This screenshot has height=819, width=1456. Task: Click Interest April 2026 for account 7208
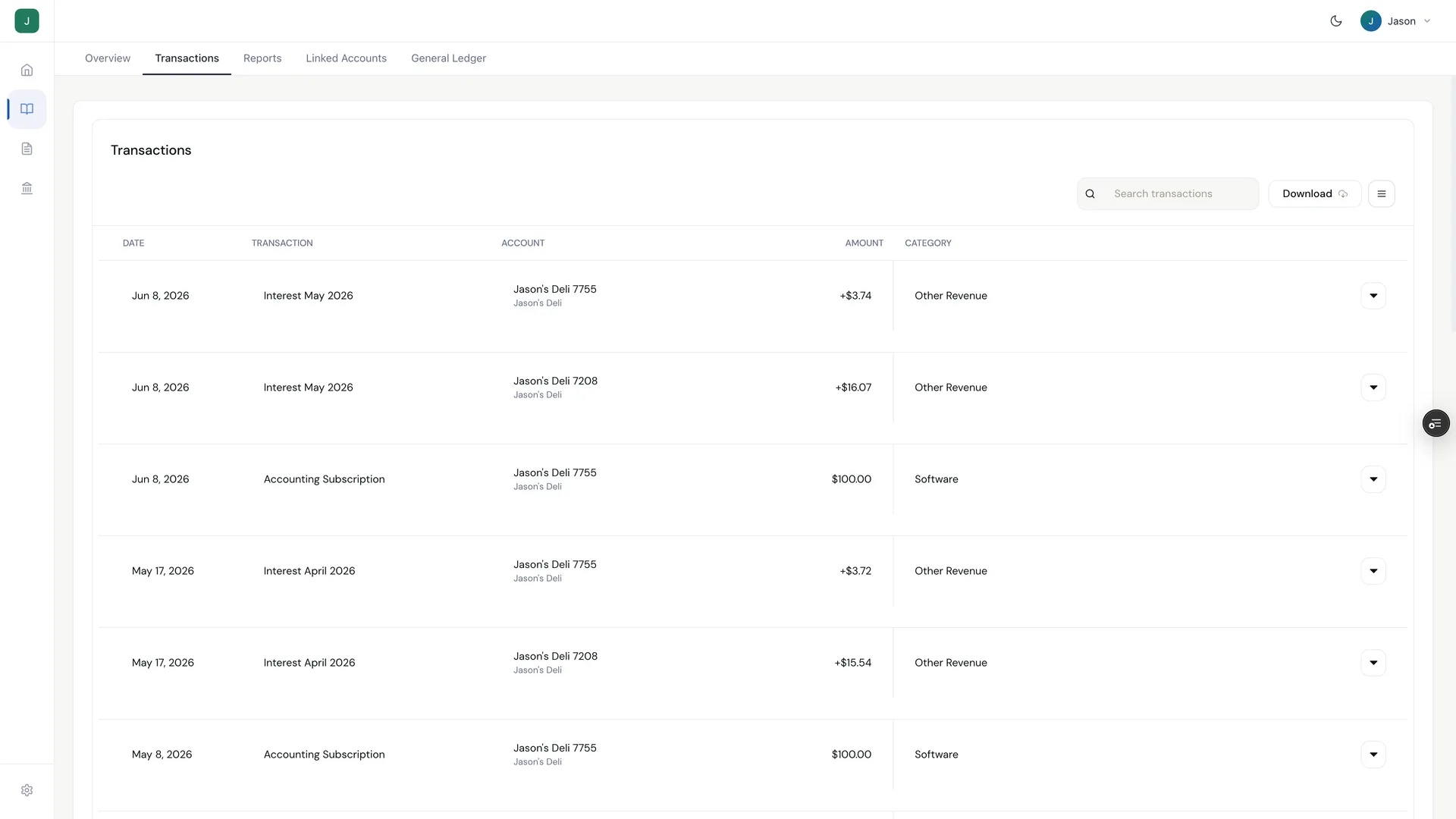(x=309, y=663)
